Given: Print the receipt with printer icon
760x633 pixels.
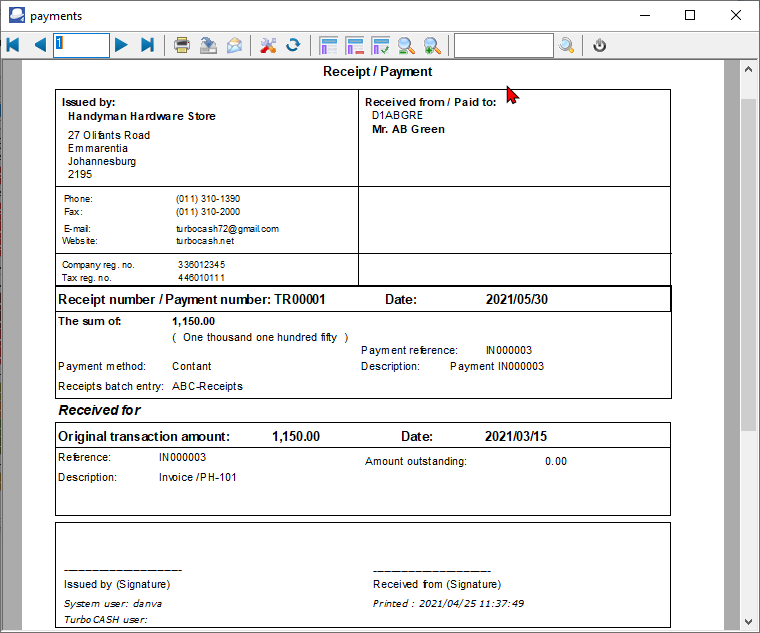Looking at the screenshot, I should (182, 45).
